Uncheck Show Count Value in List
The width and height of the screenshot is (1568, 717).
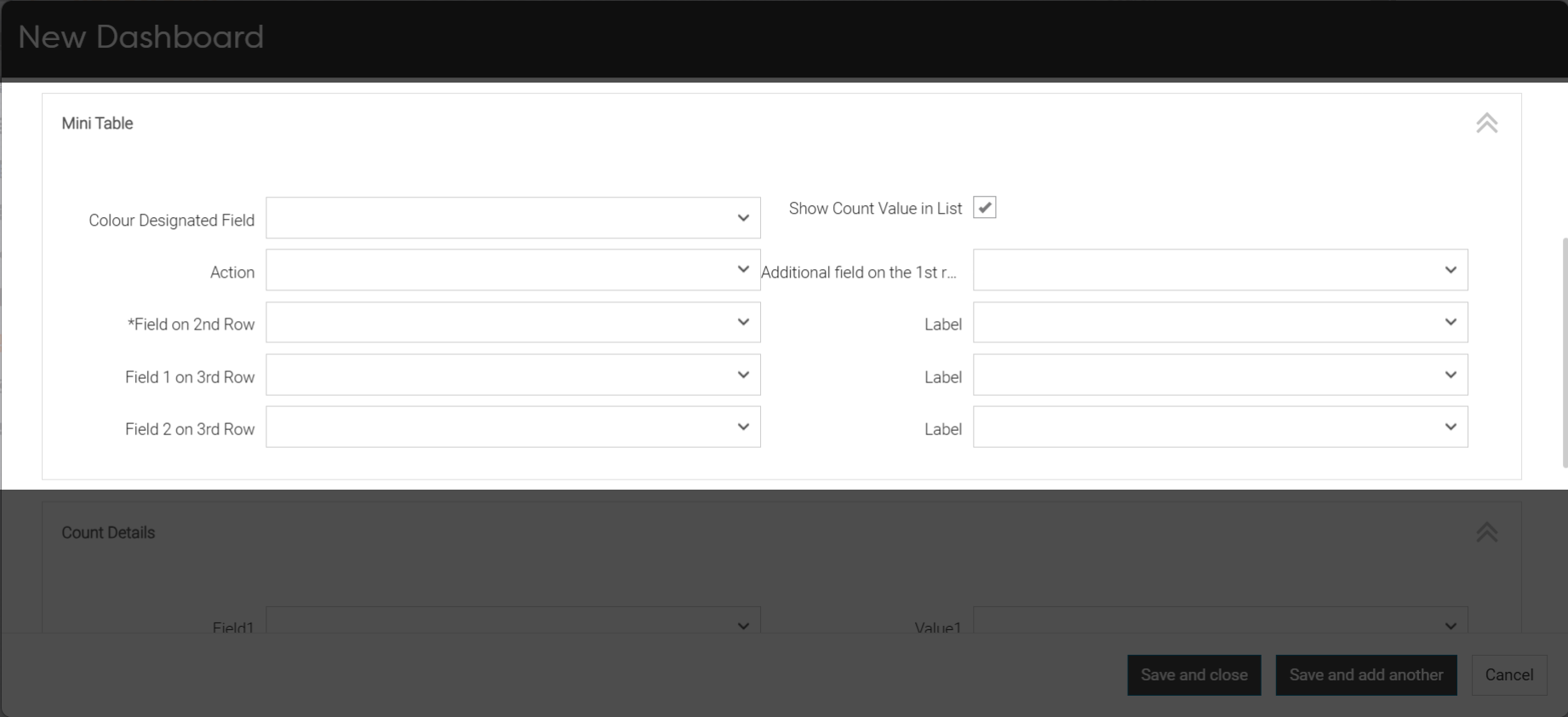984,208
